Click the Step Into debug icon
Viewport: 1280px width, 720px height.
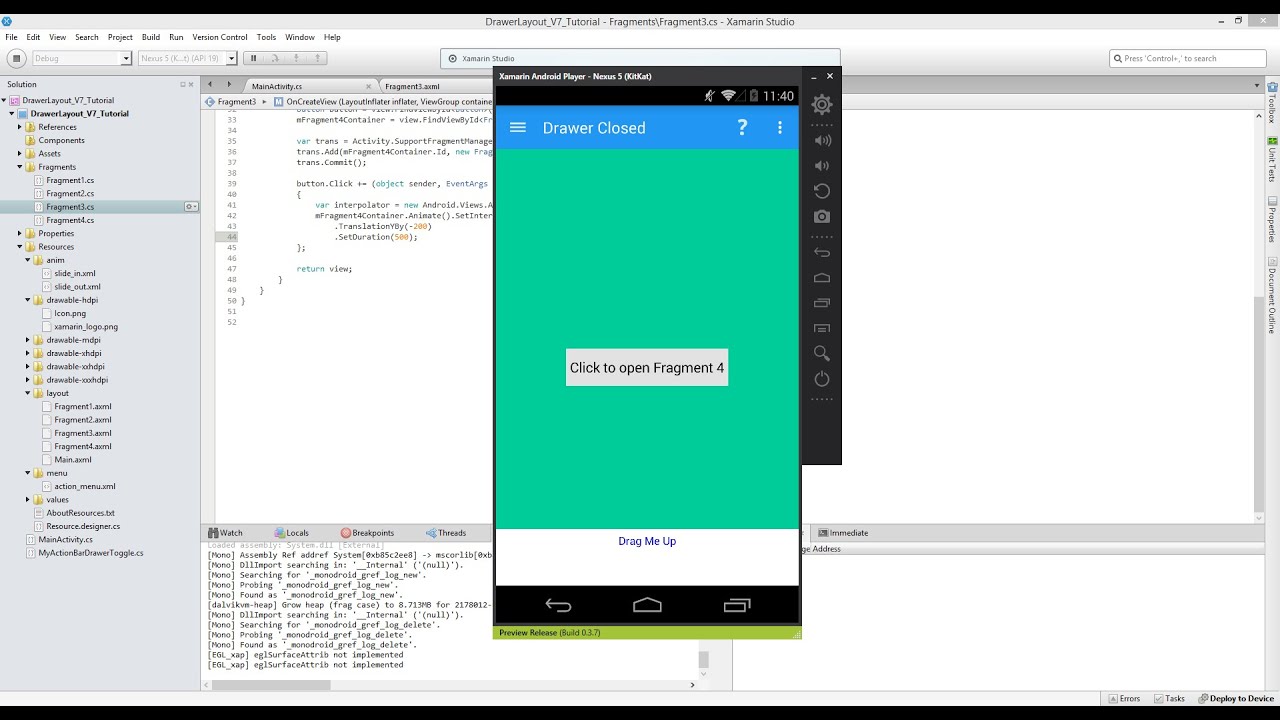click(x=297, y=58)
